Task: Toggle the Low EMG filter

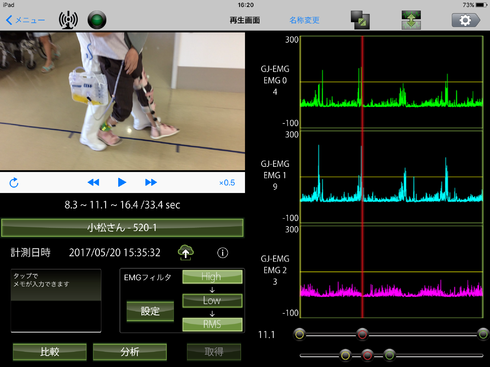Action: [x=212, y=300]
